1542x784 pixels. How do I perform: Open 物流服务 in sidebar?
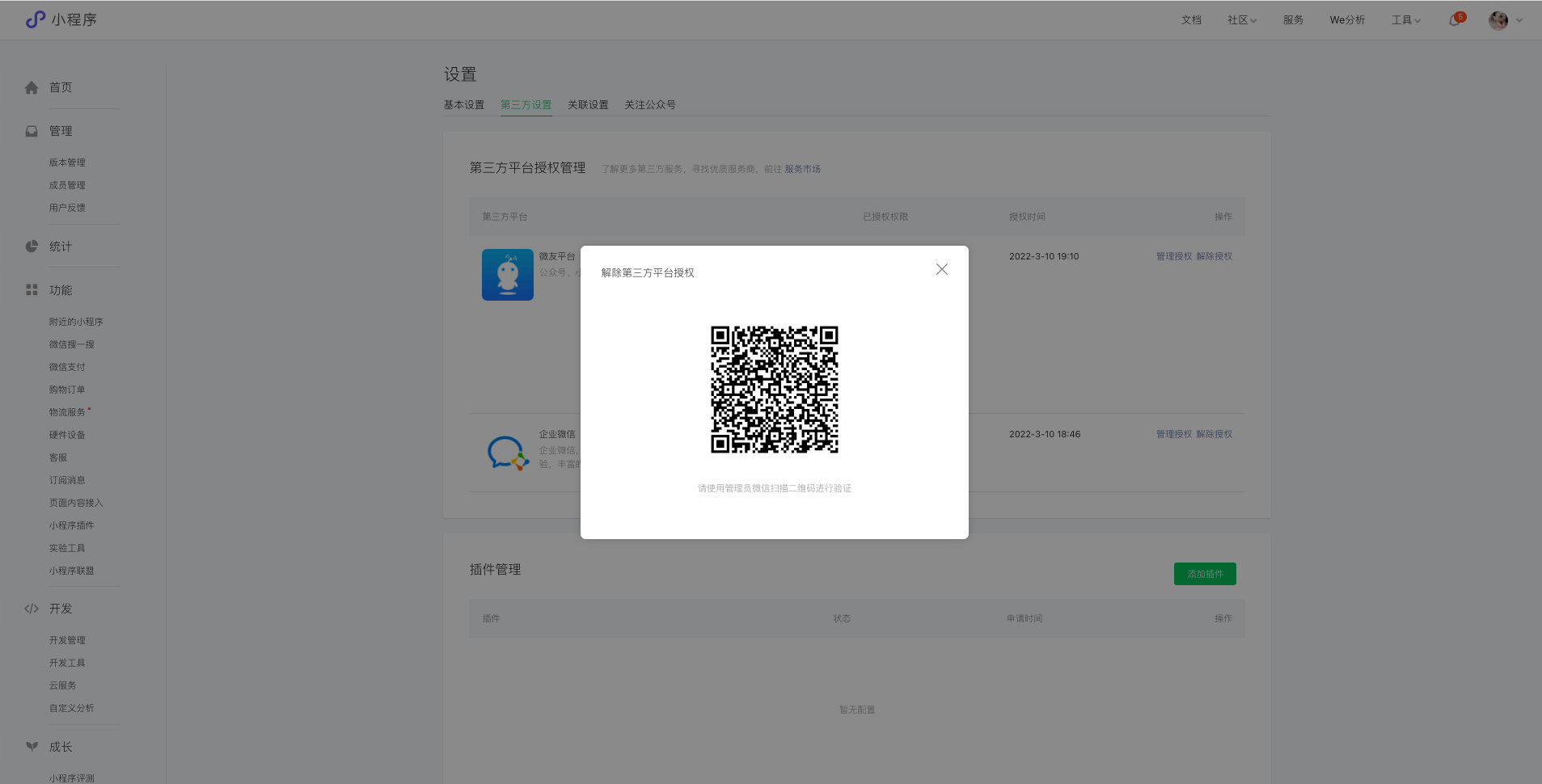(67, 412)
